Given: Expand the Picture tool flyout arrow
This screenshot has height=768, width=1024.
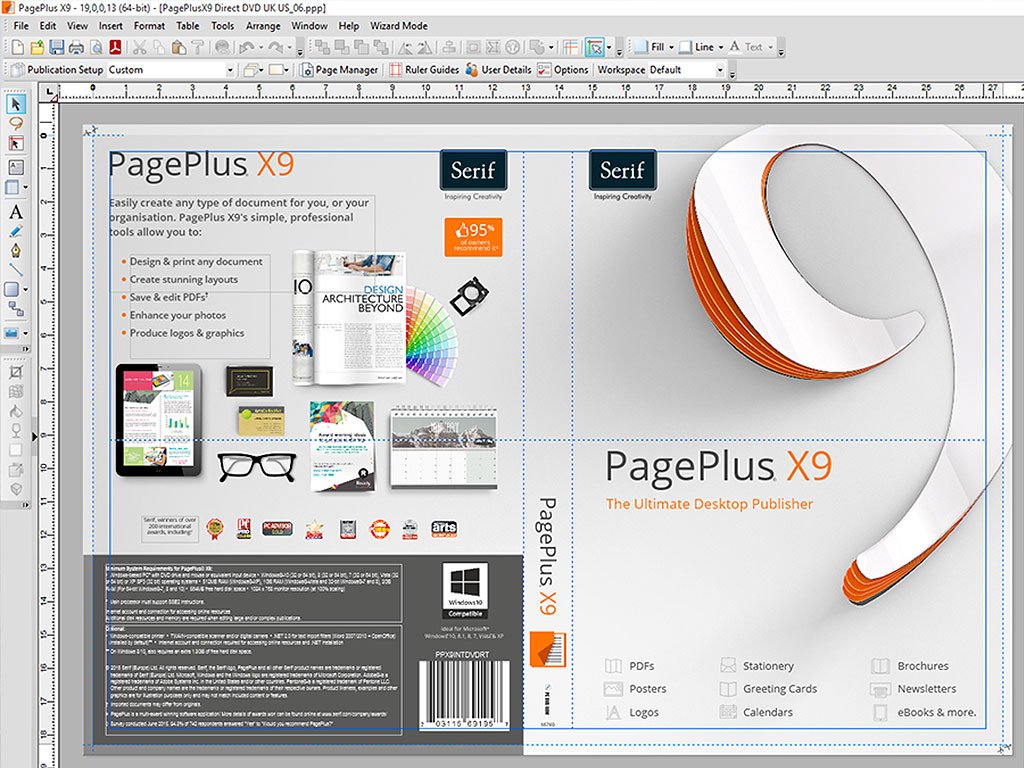Looking at the screenshot, I should click(25, 333).
